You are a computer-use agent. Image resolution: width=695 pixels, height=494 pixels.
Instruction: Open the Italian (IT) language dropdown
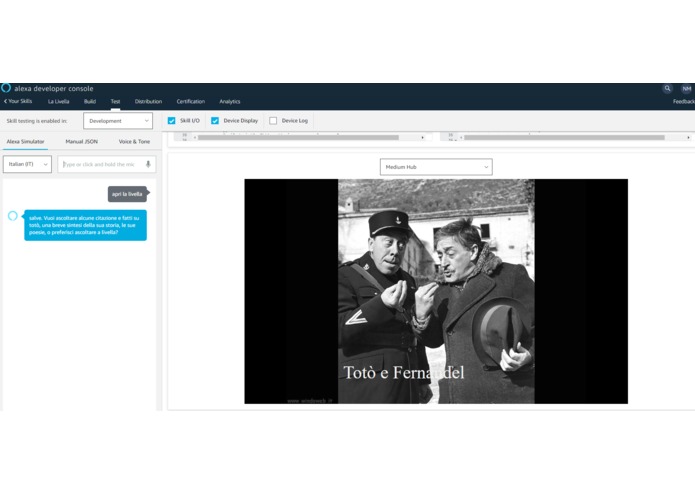tap(27, 164)
